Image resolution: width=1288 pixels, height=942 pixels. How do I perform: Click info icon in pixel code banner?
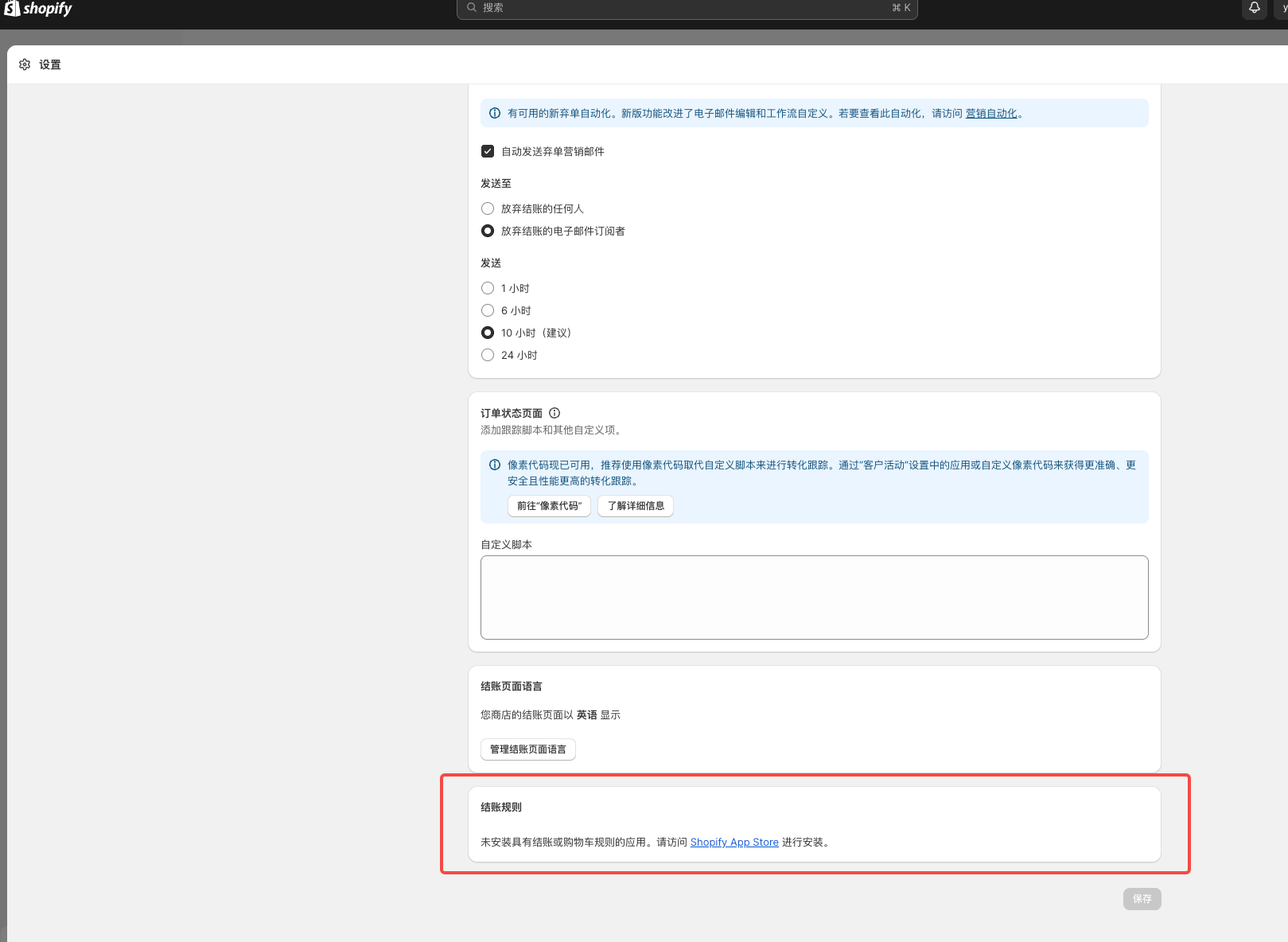(495, 465)
